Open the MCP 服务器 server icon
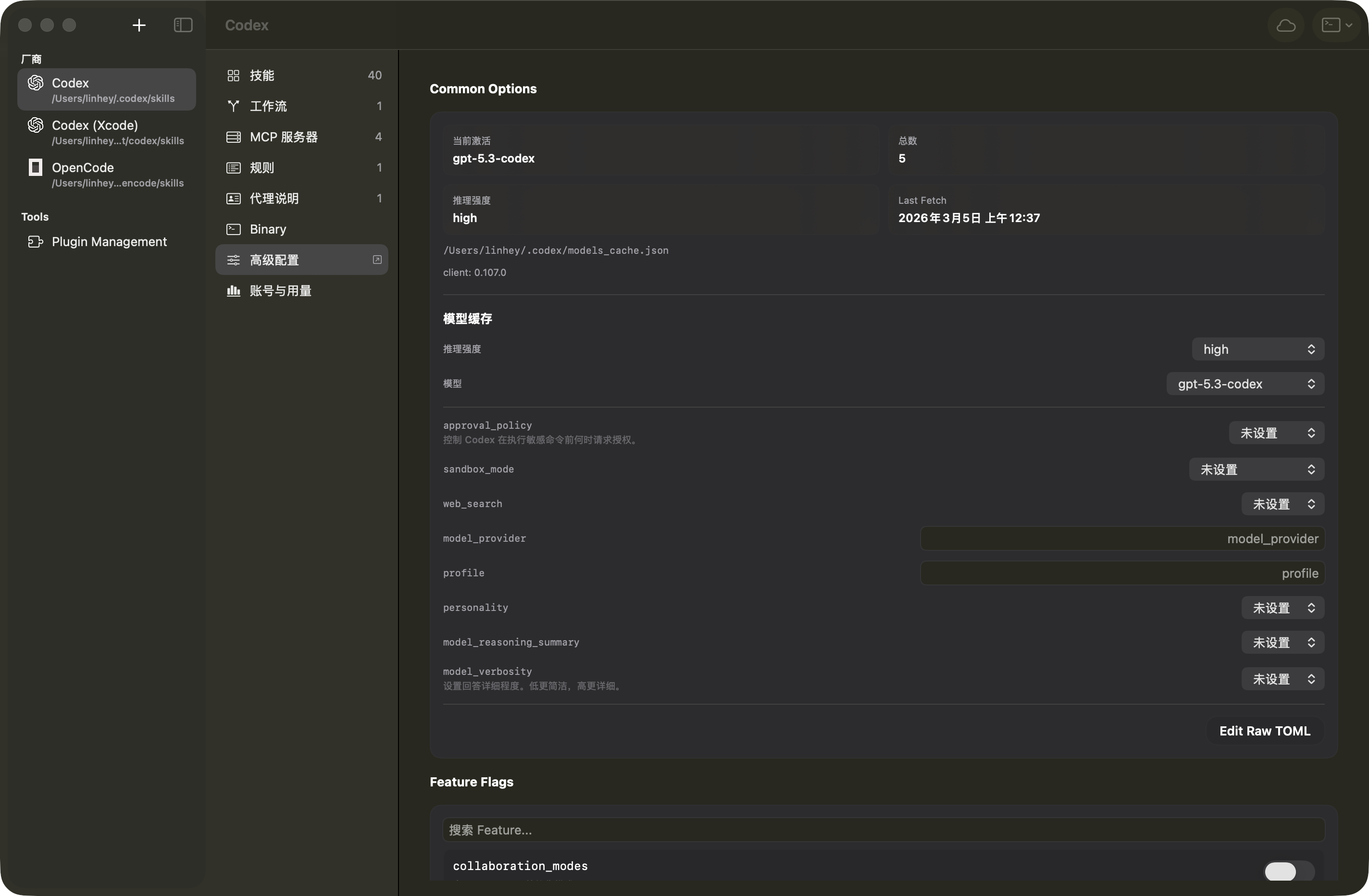The height and width of the screenshot is (896, 1369). point(233,137)
